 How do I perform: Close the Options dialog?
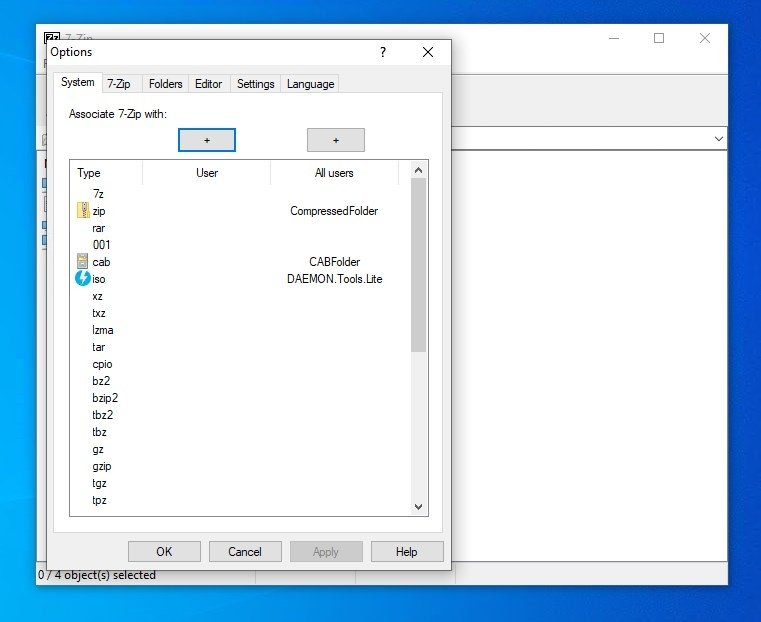pyautogui.click(x=428, y=52)
